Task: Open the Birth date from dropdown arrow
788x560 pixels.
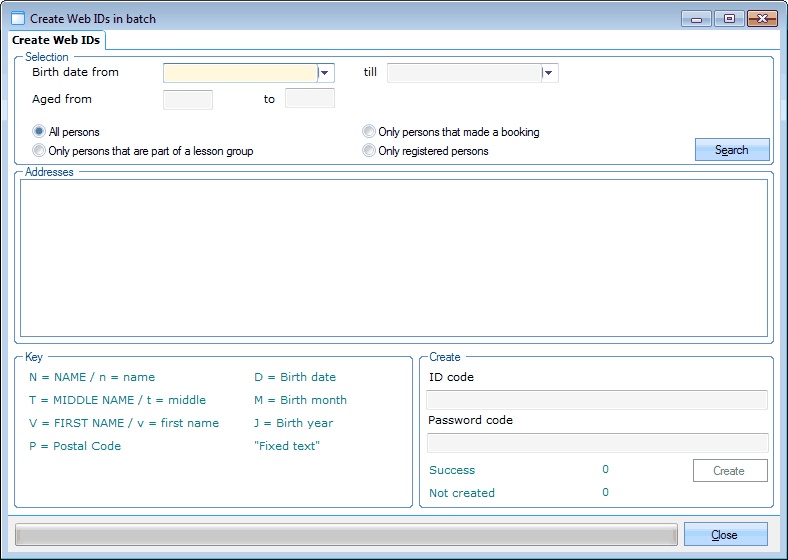Action: pos(325,73)
